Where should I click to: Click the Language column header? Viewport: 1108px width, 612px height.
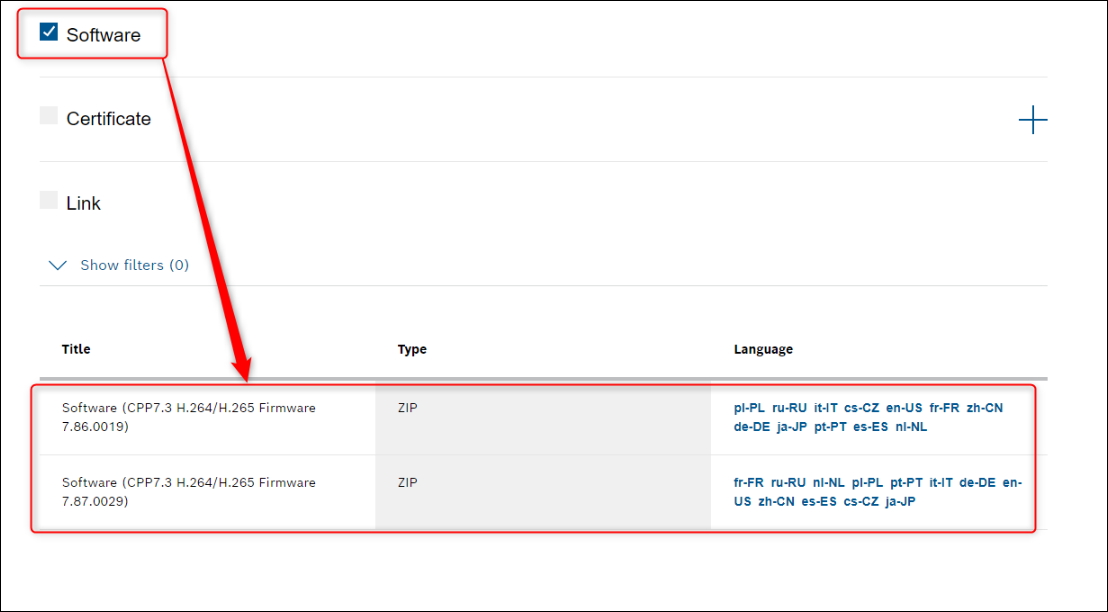(763, 349)
